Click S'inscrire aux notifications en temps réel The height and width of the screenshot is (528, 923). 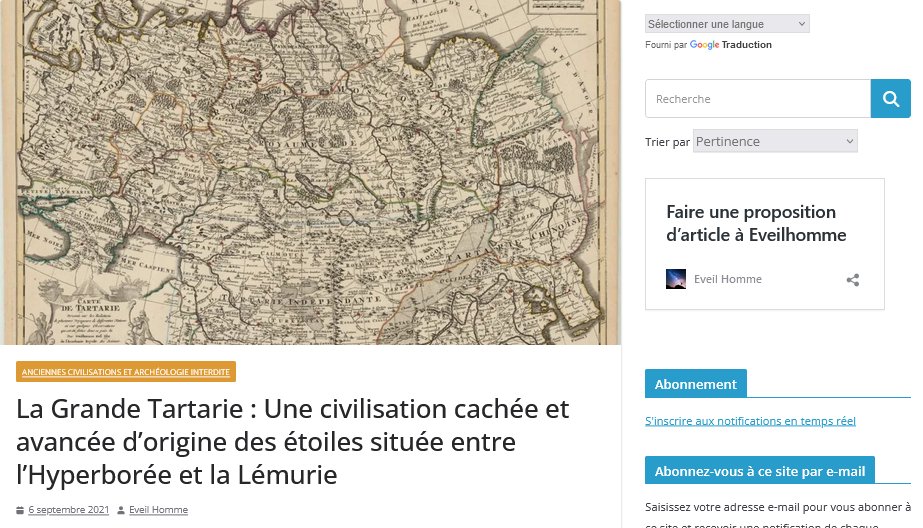coord(750,421)
